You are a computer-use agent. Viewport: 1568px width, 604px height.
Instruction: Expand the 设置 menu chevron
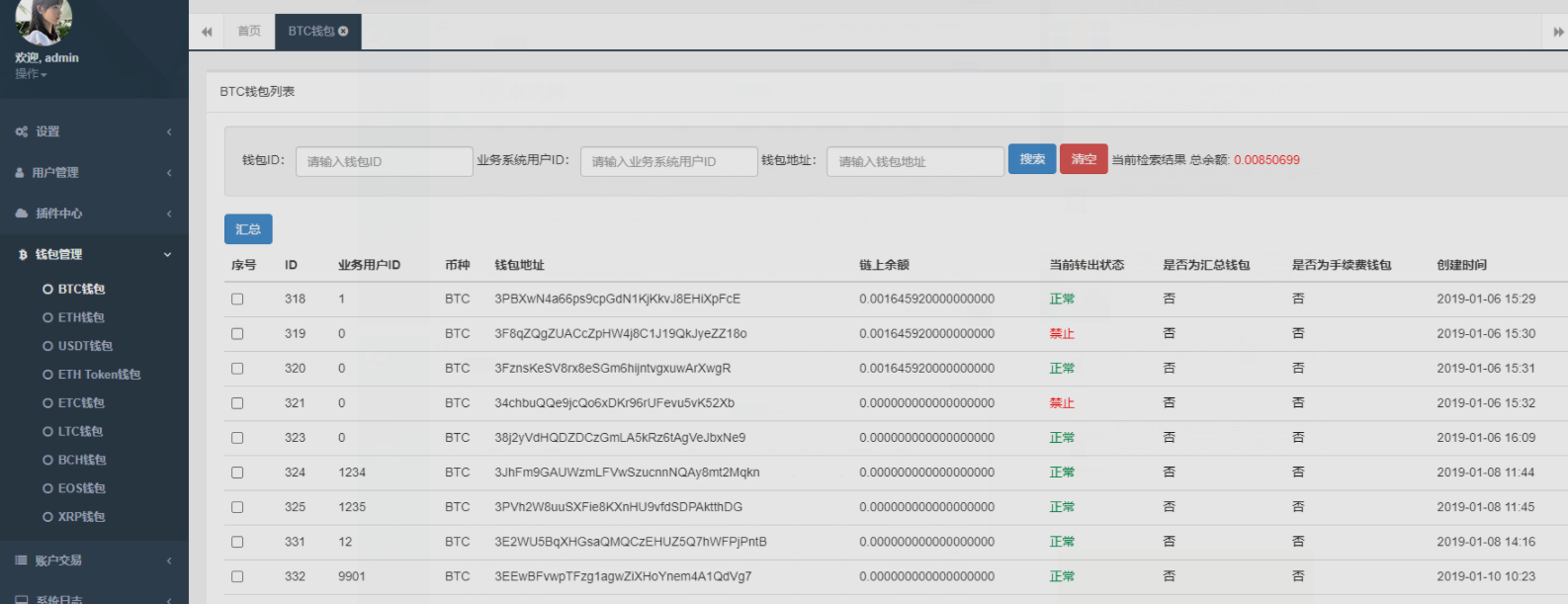click(169, 131)
